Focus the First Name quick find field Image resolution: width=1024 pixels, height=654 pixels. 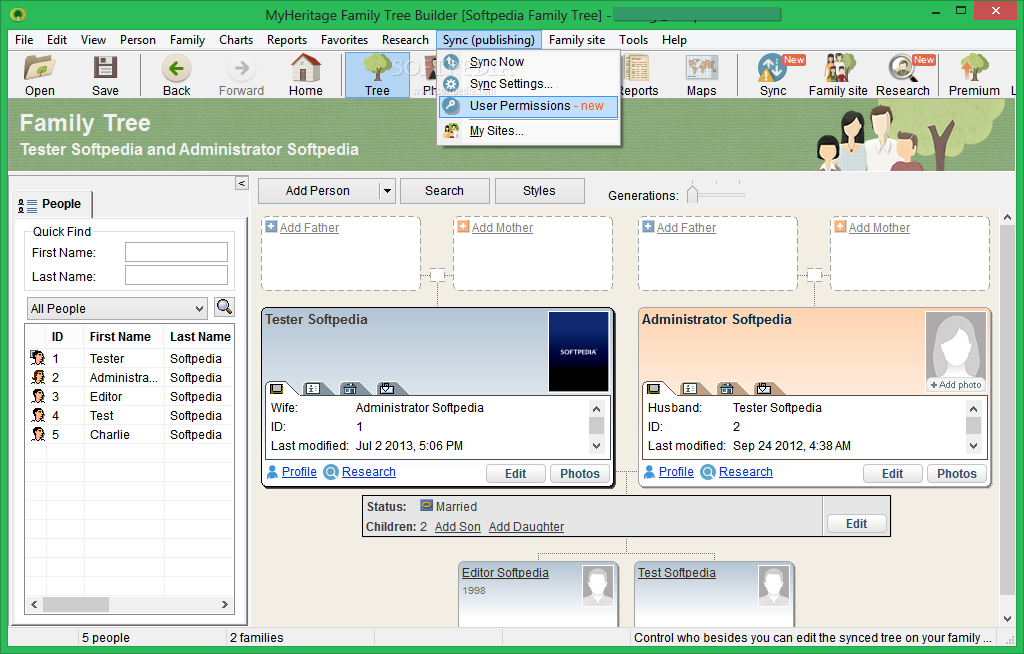[x=176, y=252]
